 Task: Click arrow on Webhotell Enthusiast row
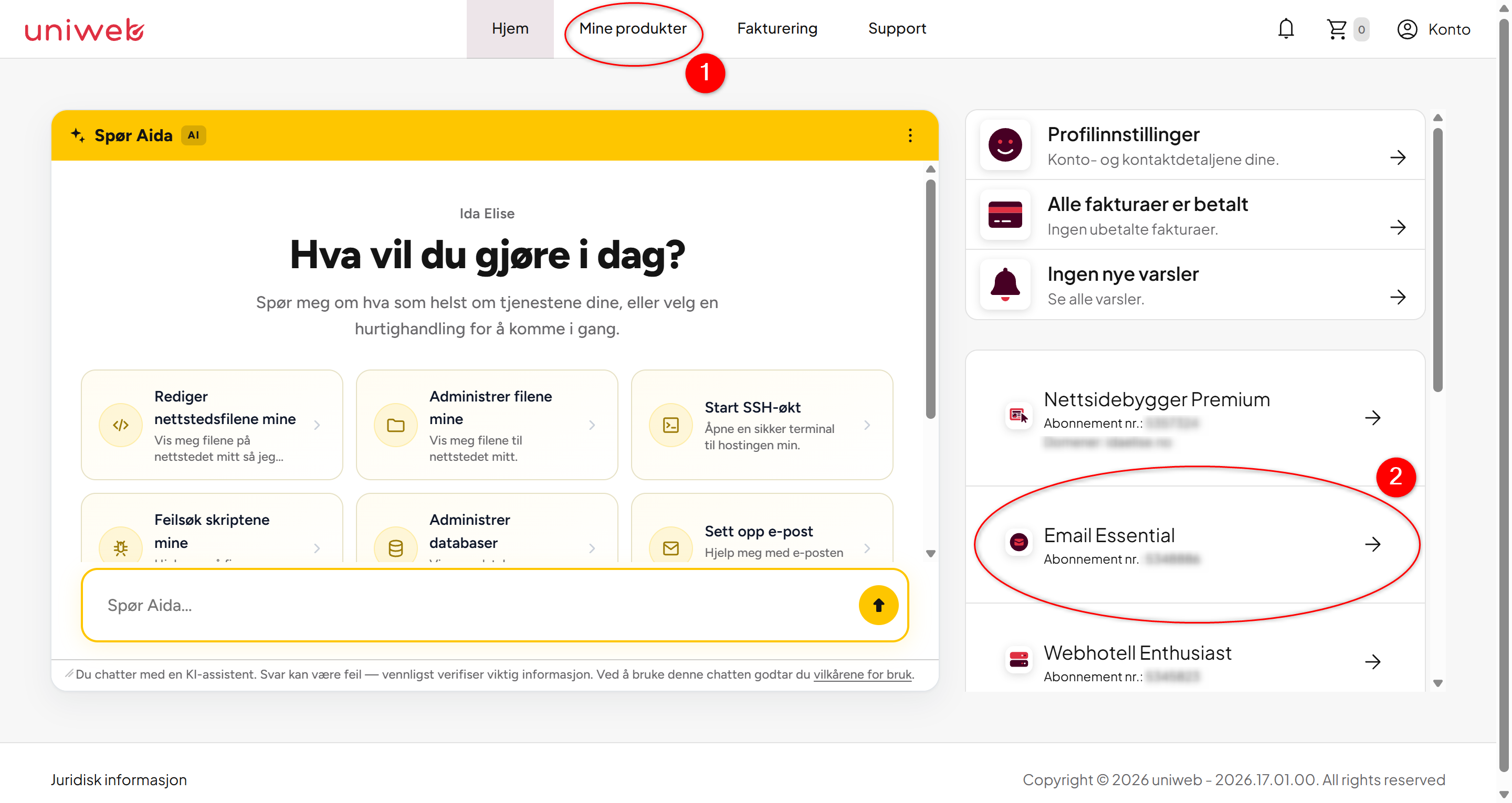pos(1372,662)
